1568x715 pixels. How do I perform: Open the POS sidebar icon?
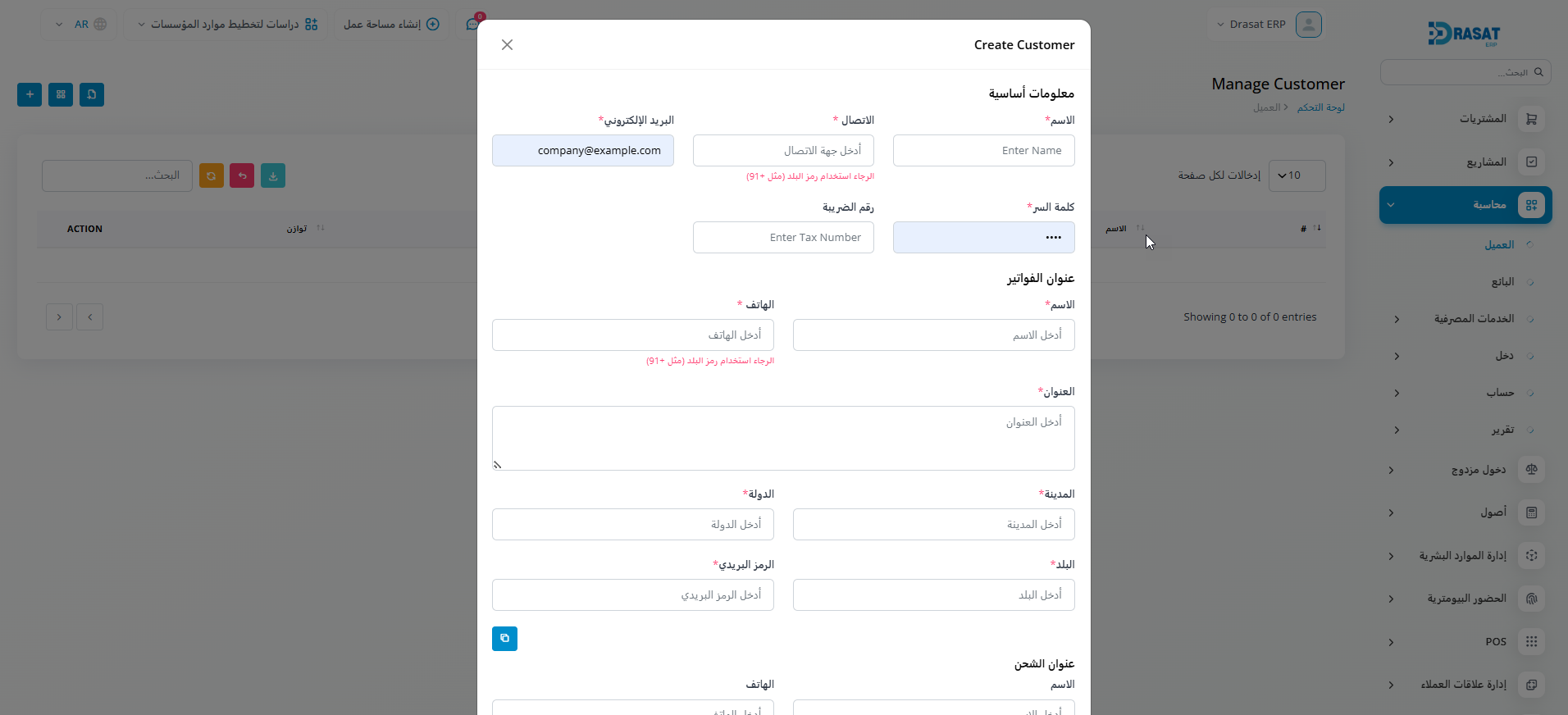pyautogui.click(x=1531, y=642)
